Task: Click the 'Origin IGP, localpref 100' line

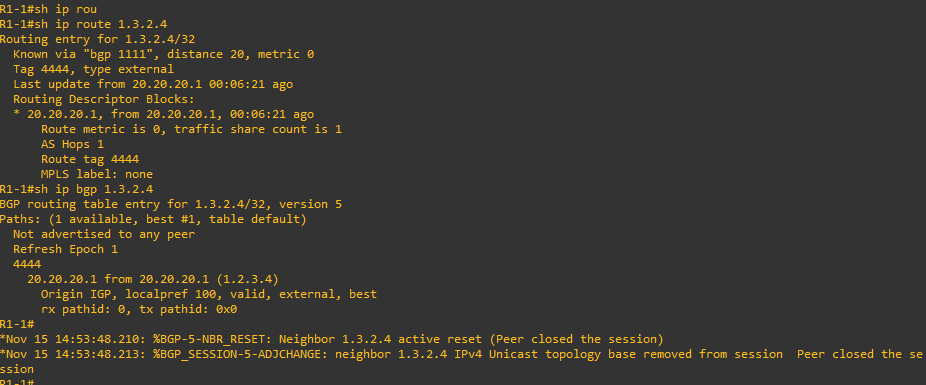Action: tap(208, 294)
